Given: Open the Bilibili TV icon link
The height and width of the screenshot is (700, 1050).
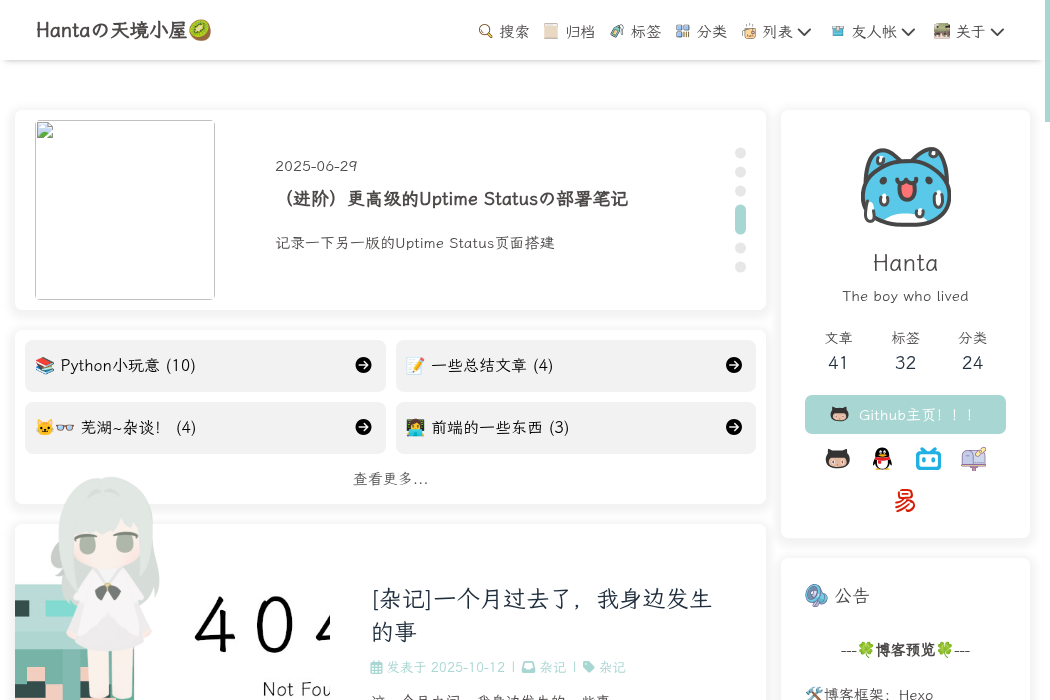Looking at the screenshot, I should coord(928,459).
